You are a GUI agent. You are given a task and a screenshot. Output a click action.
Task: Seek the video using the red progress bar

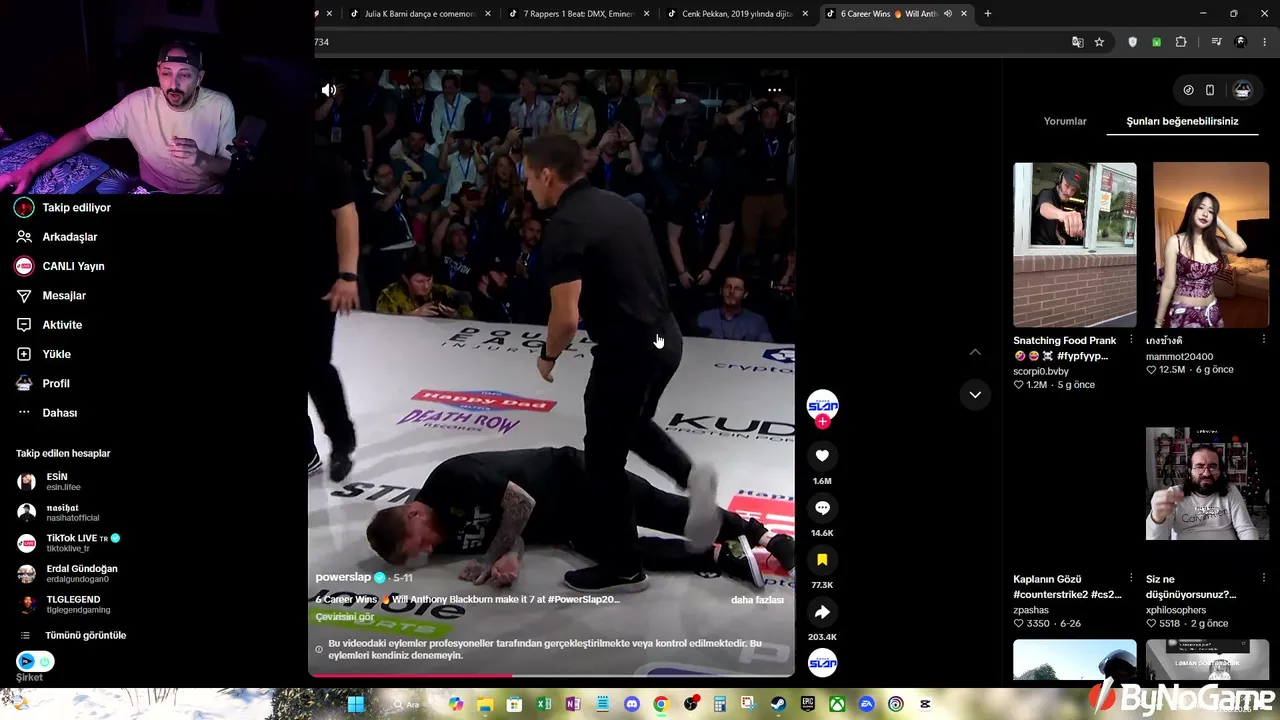click(551, 676)
